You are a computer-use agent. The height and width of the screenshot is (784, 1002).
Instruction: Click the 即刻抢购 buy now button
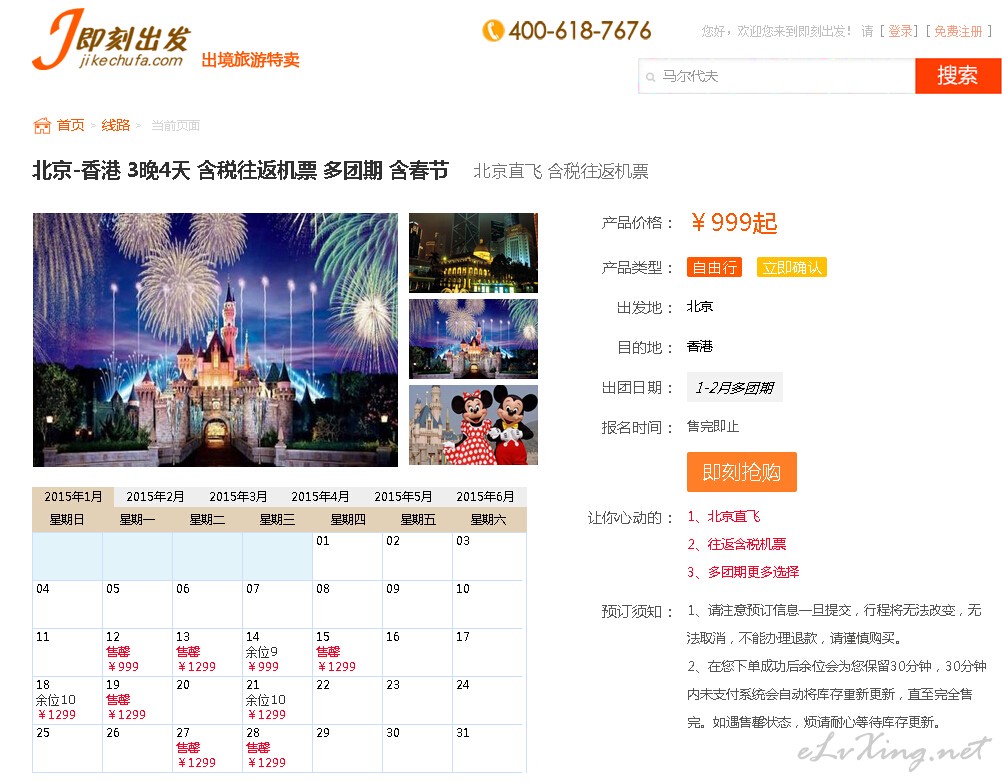click(741, 472)
